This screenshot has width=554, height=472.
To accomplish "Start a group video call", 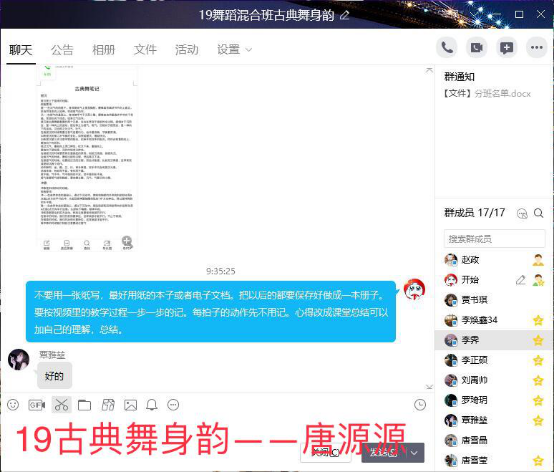I will (x=477, y=48).
